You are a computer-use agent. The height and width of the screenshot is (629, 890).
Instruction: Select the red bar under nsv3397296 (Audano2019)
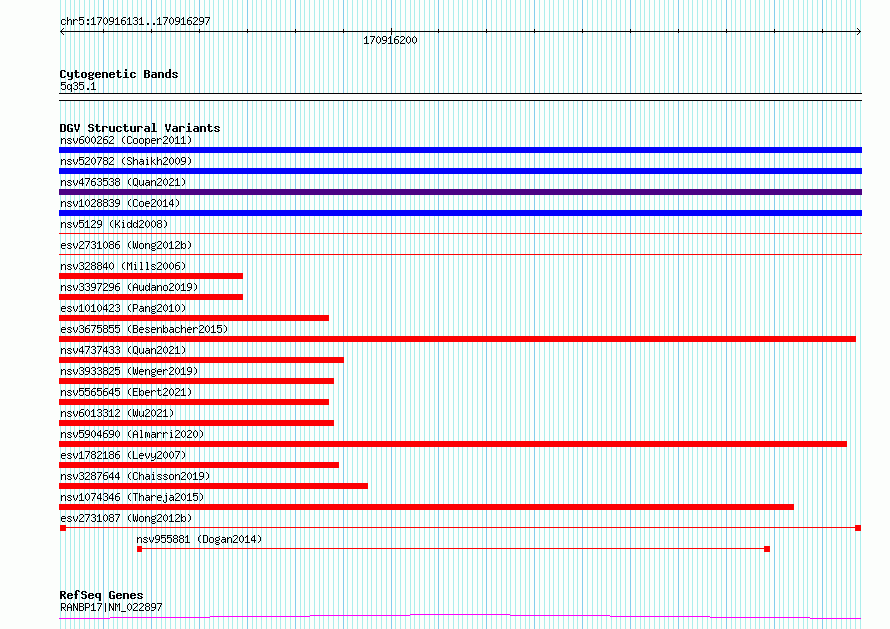(151, 297)
